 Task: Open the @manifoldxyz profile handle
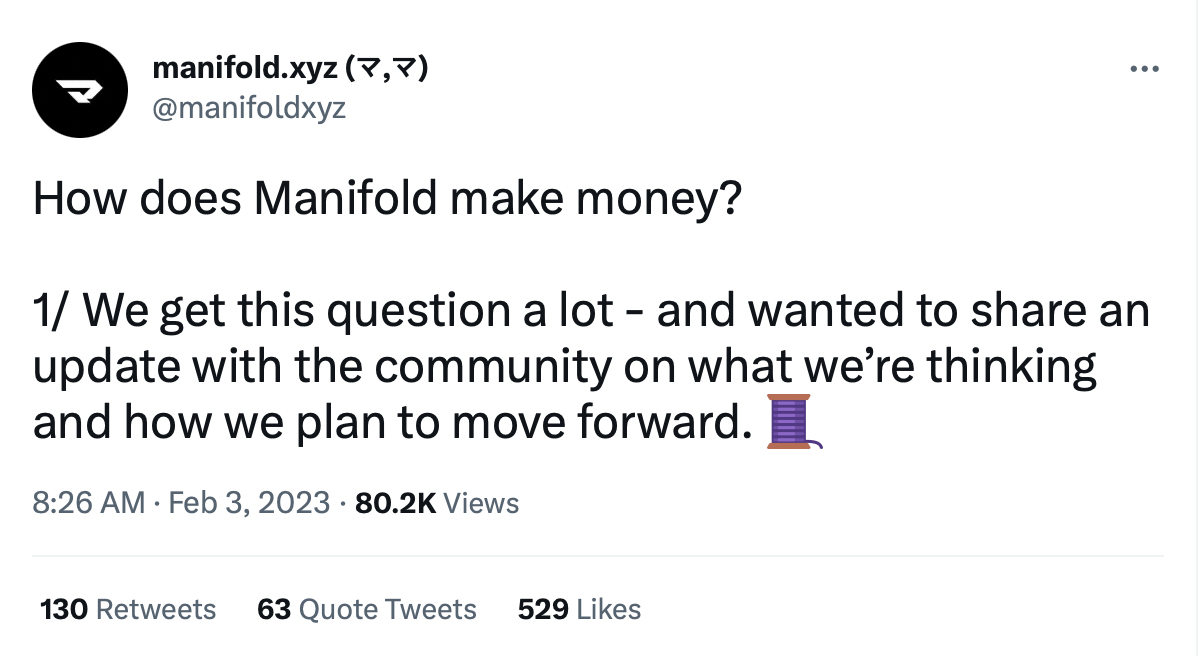pyautogui.click(x=250, y=108)
